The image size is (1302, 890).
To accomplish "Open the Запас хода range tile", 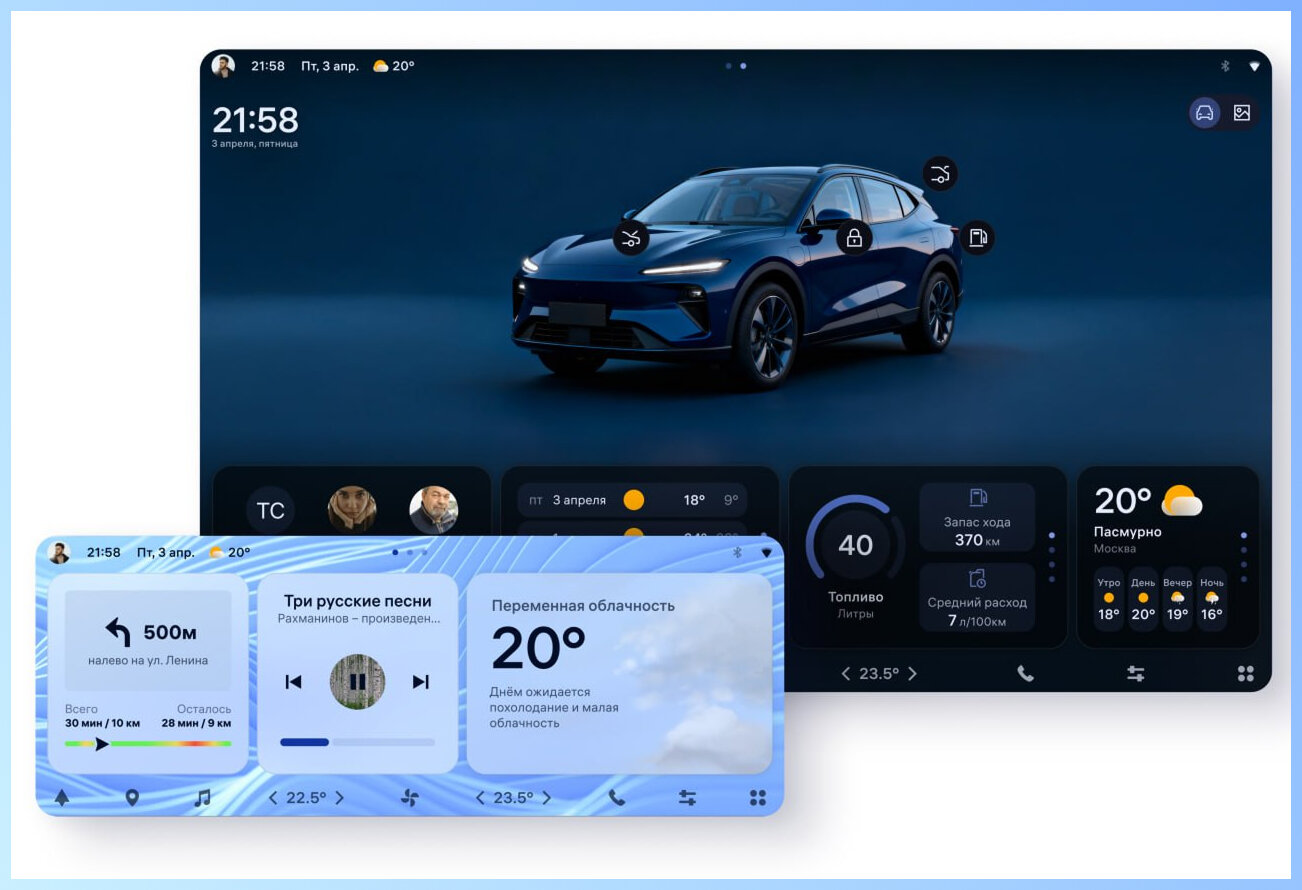I will click(x=977, y=518).
